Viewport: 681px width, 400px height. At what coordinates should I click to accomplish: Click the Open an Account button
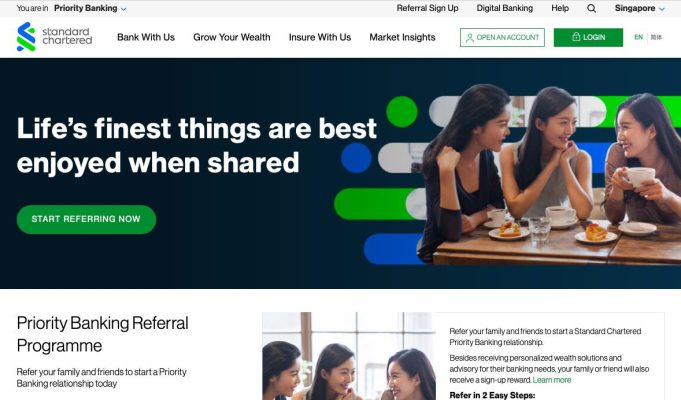[502, 37]
